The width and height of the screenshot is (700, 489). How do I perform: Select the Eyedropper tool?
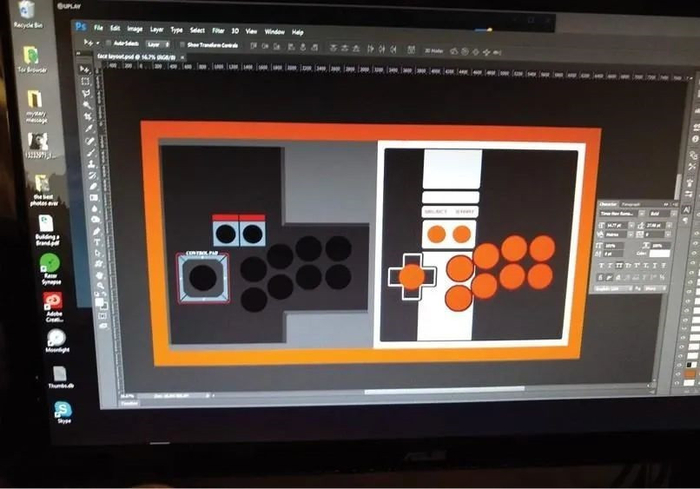point(88,129)
